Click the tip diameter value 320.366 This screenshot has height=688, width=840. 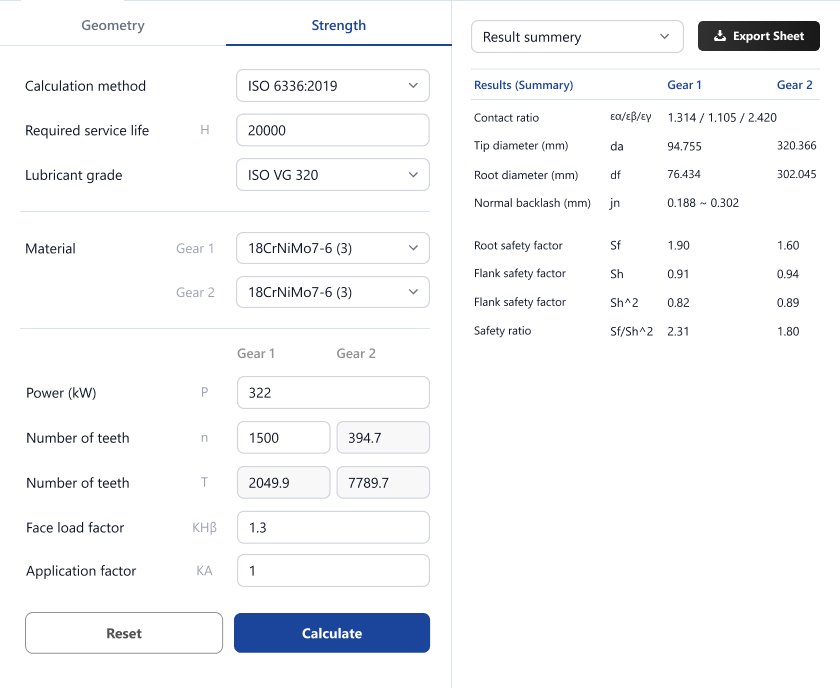tap(797, 146)
